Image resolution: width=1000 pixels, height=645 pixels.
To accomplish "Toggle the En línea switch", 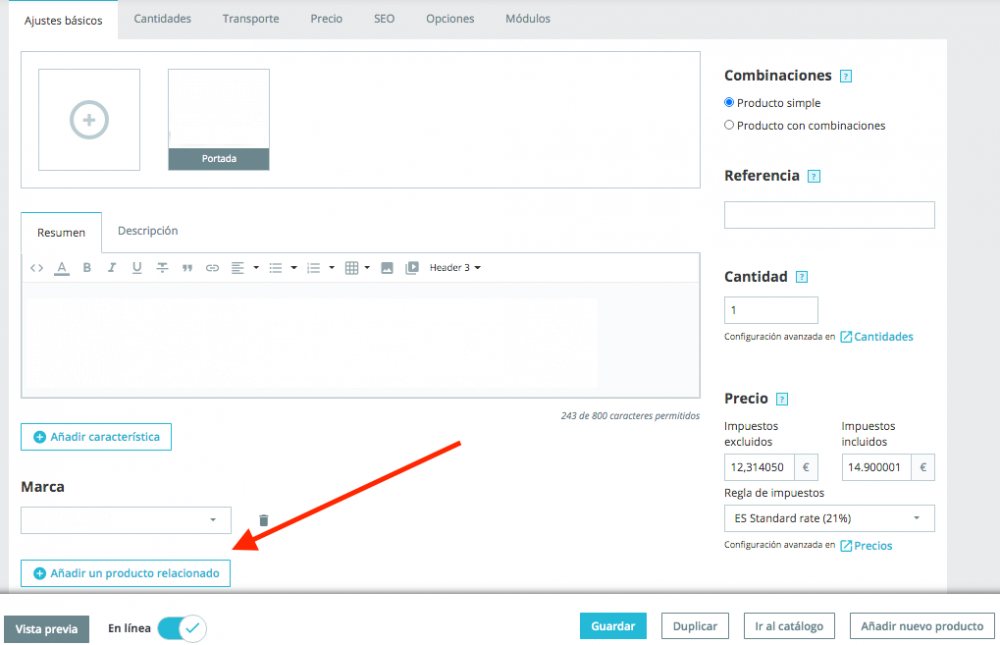I will [x=182, y=628].
